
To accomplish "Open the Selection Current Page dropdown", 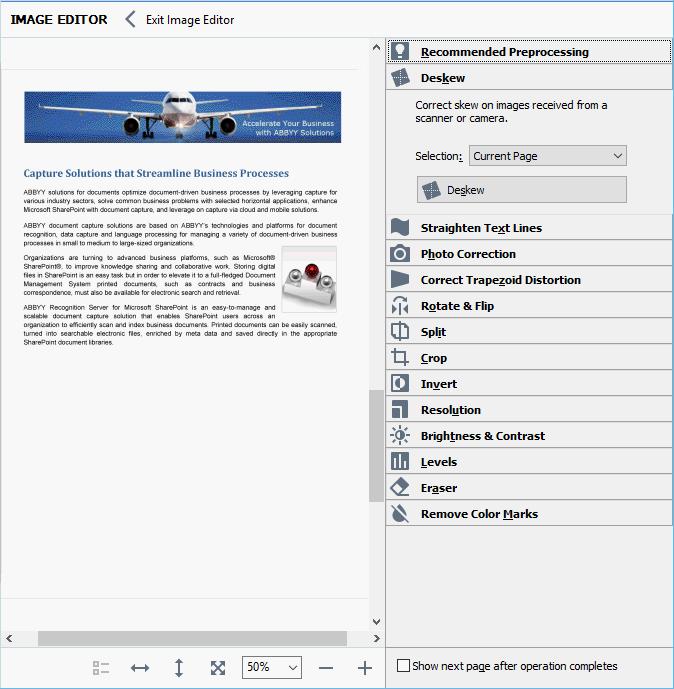I will coord(547,156).
